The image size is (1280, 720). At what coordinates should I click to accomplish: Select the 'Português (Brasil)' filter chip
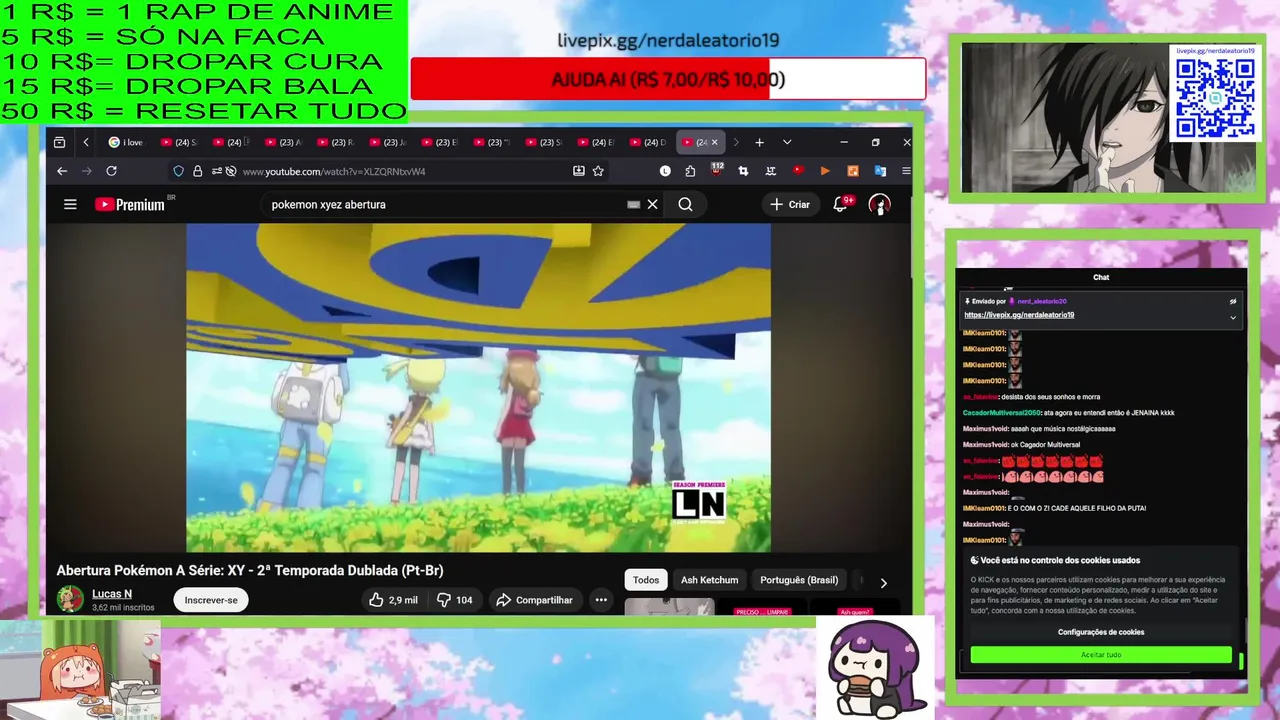click(x=799, y=580)
